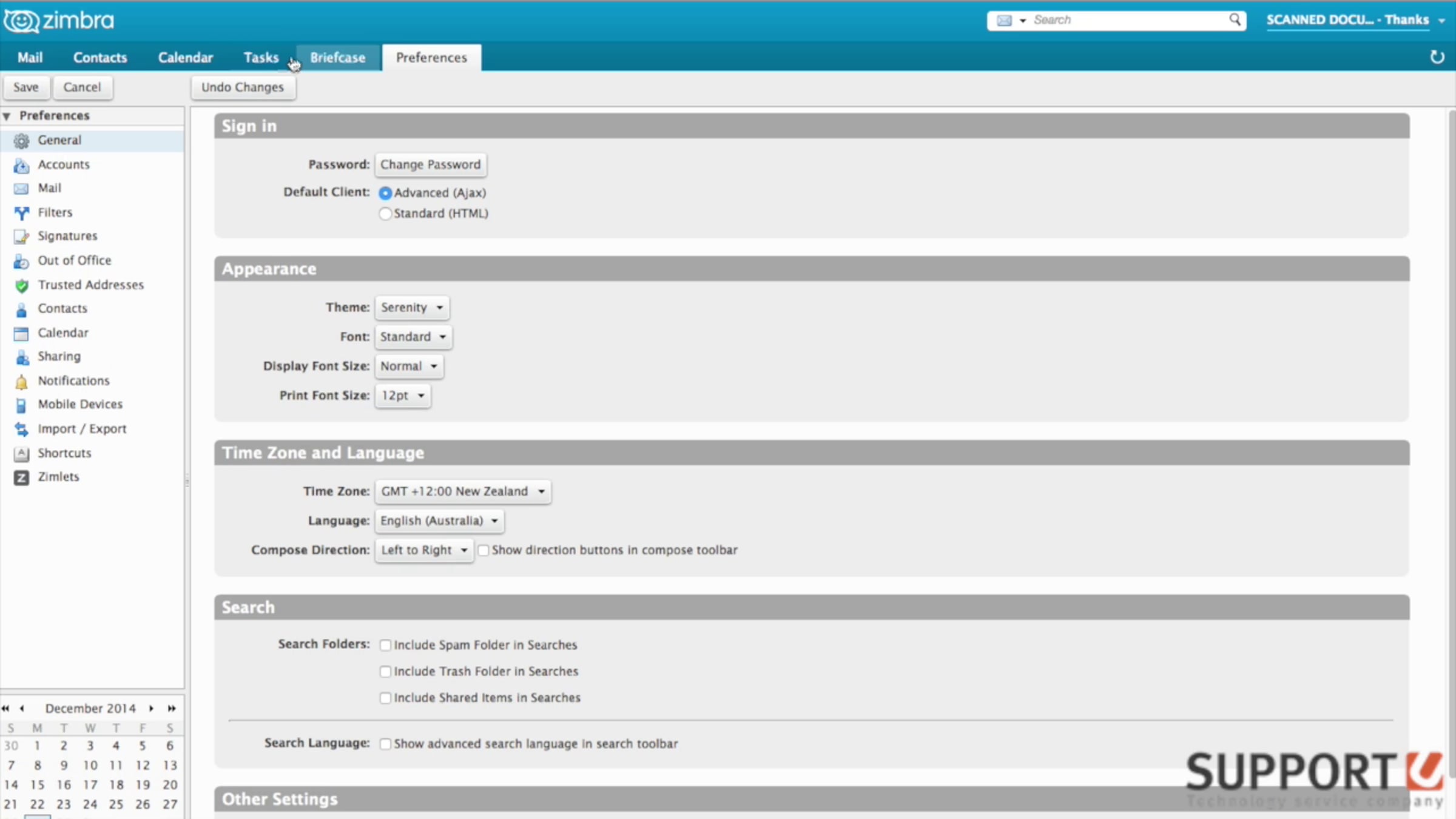1456x819 pixels.
Task: Click the Notifications bell icon
Action: tap(21, 382)
